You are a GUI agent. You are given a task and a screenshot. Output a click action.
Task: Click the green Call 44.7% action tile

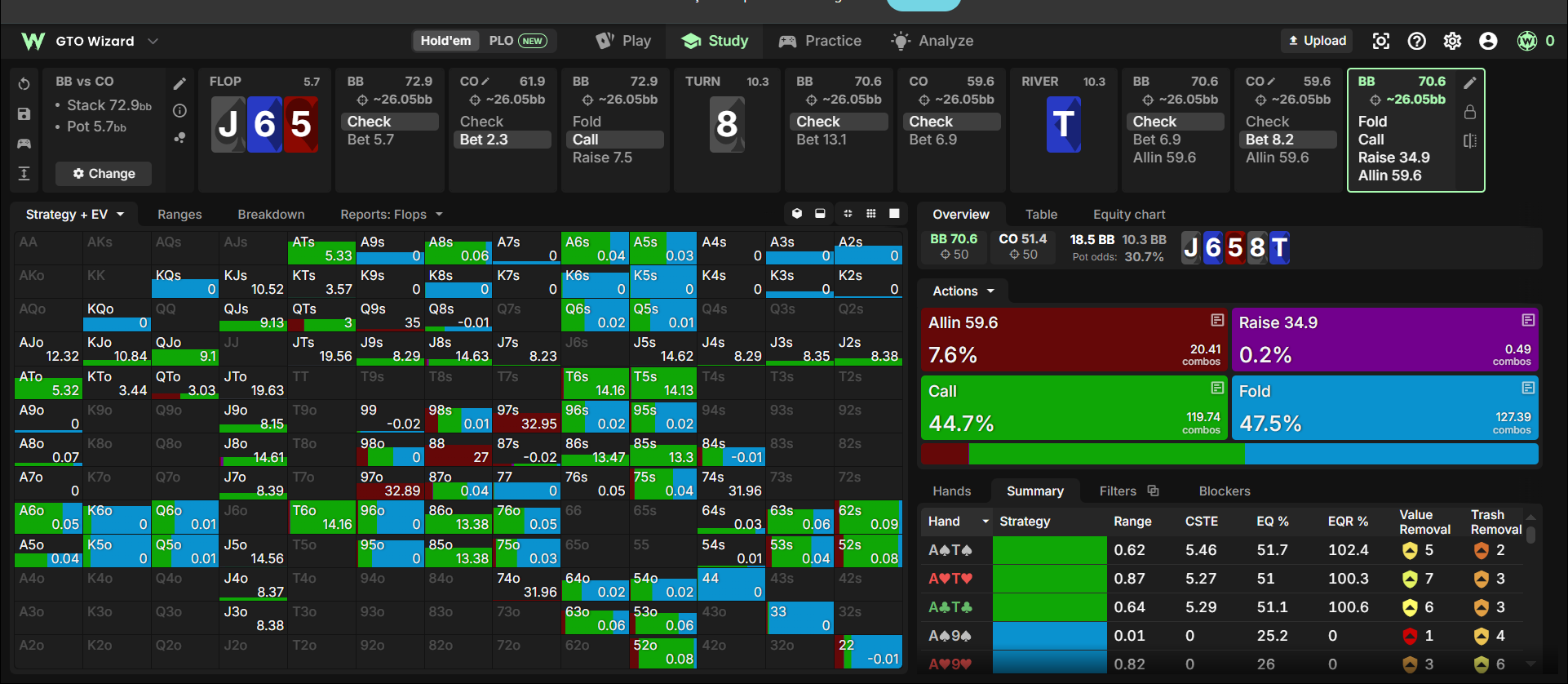pos(1074,407)
